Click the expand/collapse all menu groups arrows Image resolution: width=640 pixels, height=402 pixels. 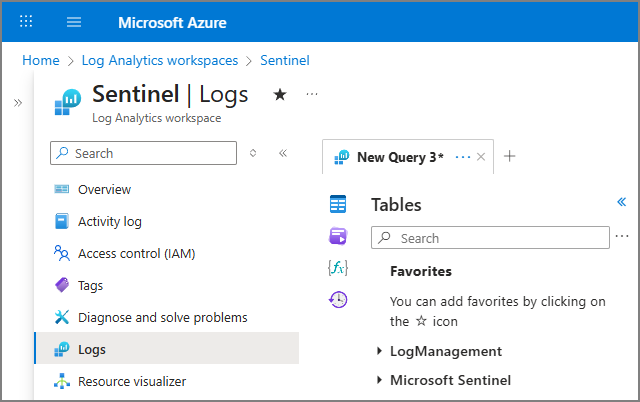[253, 153]
